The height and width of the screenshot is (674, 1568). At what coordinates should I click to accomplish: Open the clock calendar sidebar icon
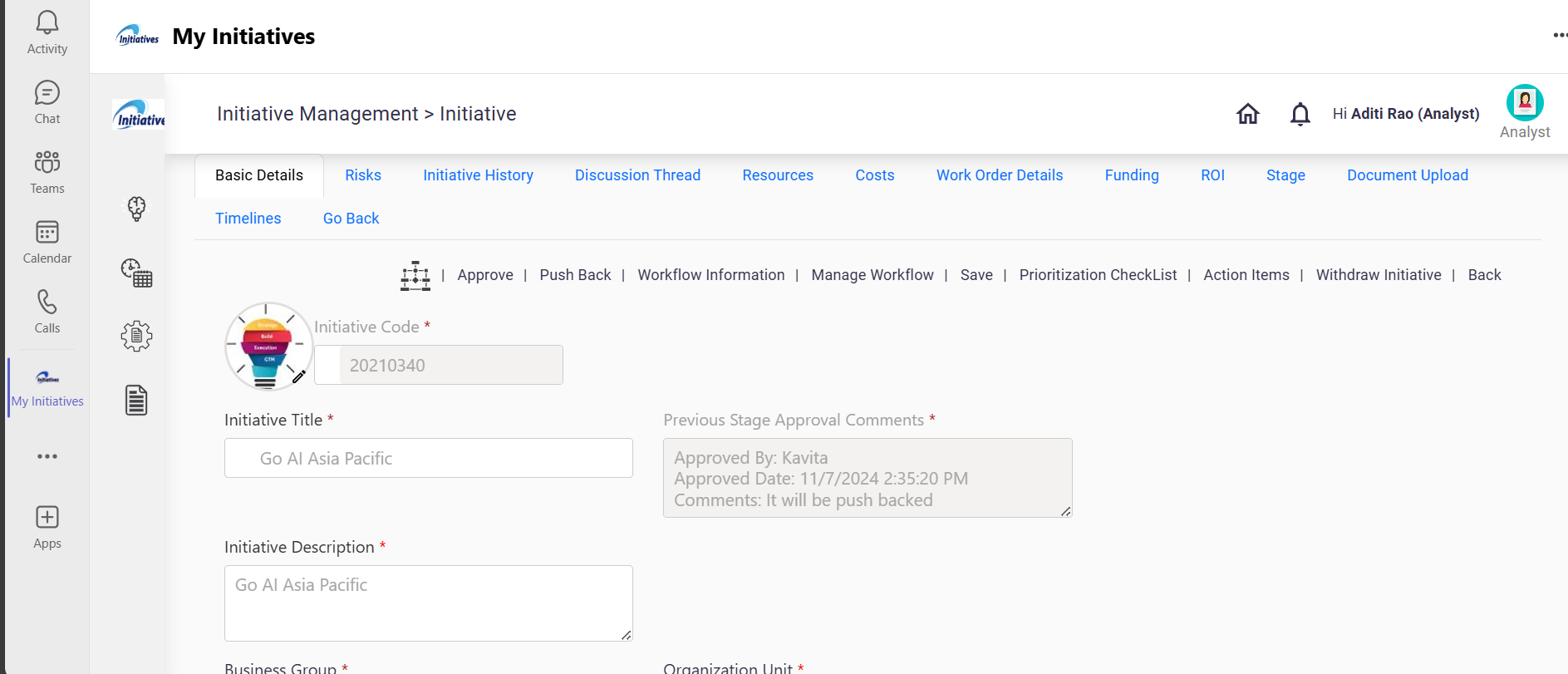point(137,273)
